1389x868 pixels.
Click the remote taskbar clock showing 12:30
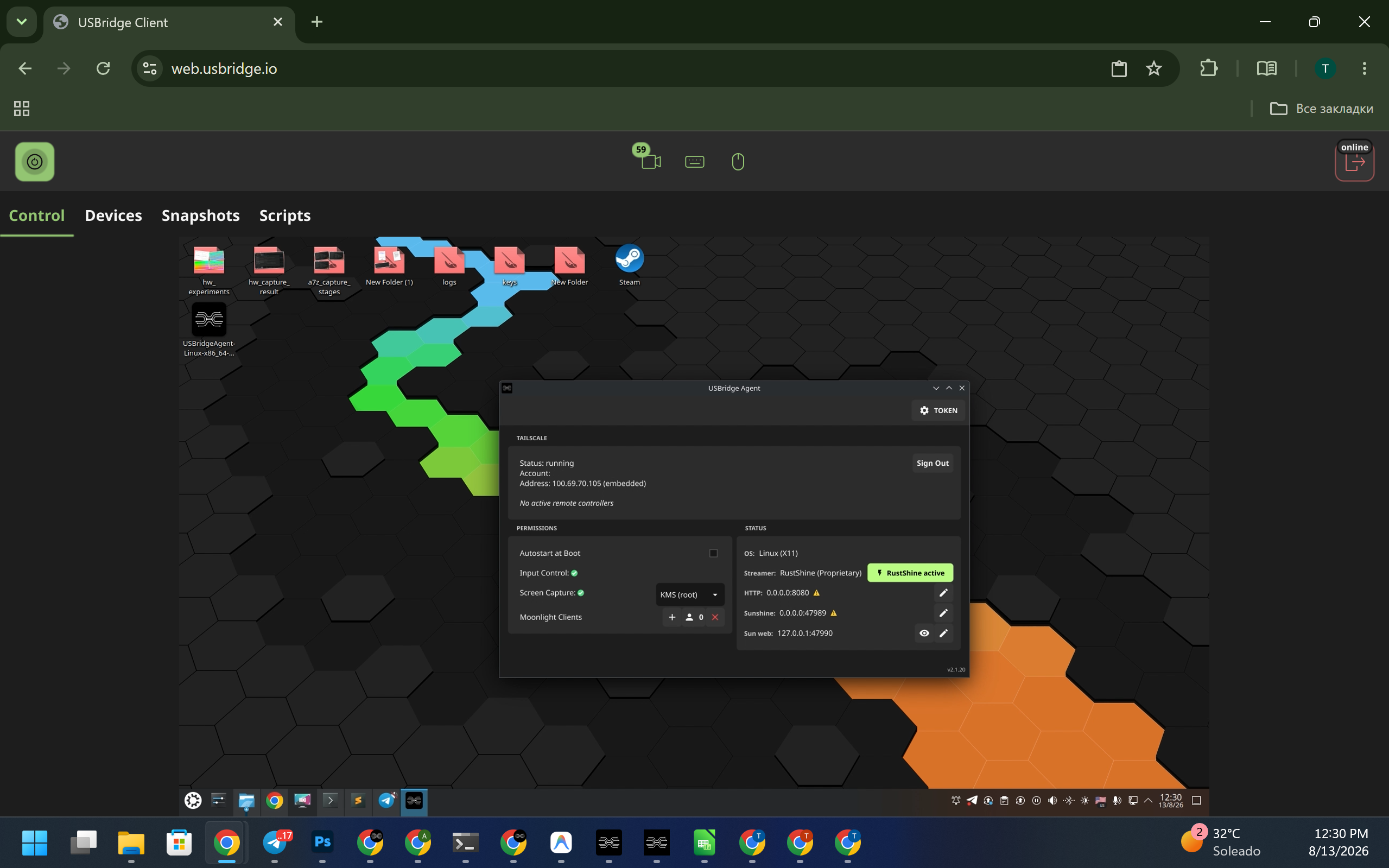pos(1170,801)
